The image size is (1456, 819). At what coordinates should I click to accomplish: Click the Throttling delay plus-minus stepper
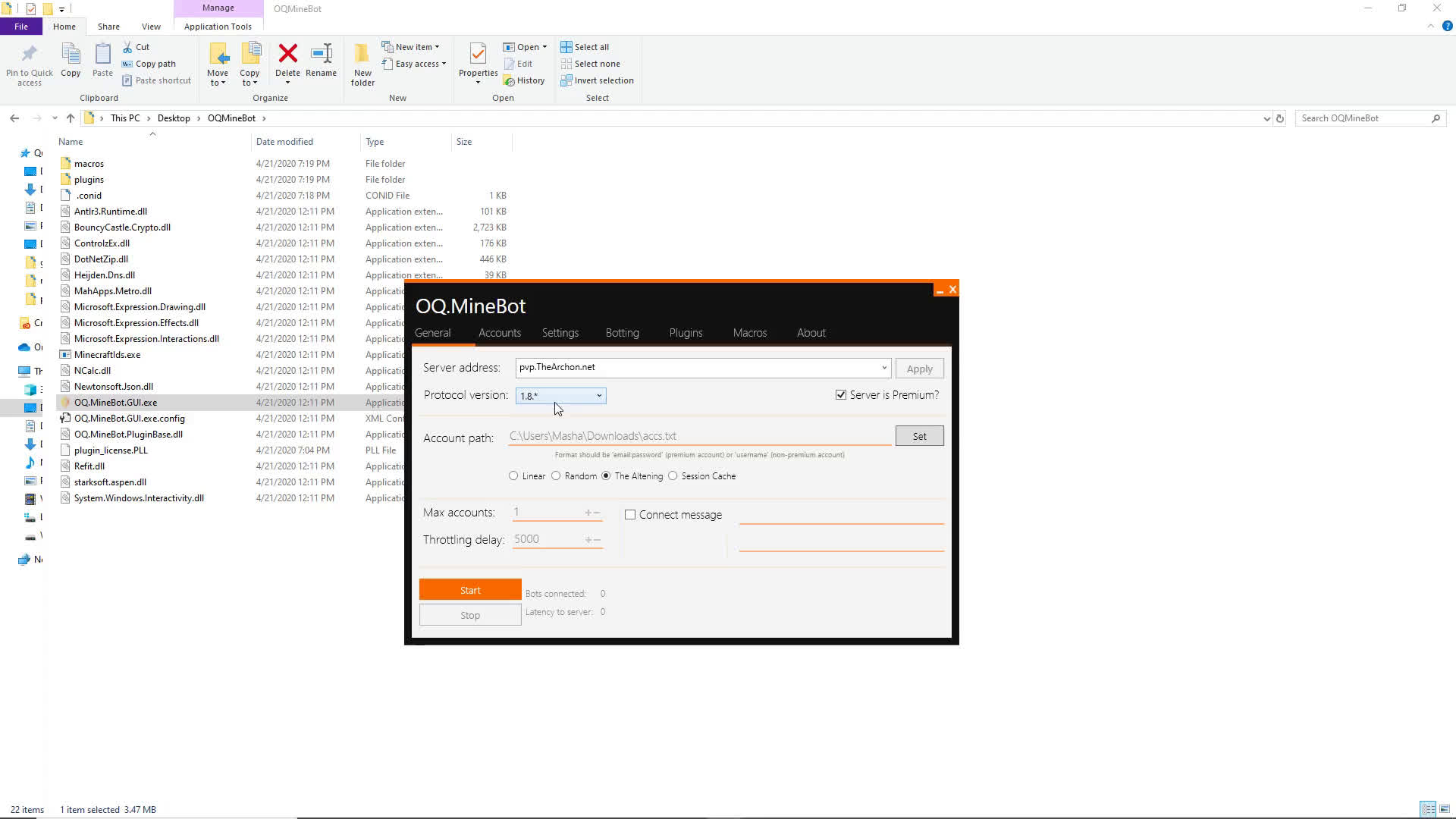point(592,540)
